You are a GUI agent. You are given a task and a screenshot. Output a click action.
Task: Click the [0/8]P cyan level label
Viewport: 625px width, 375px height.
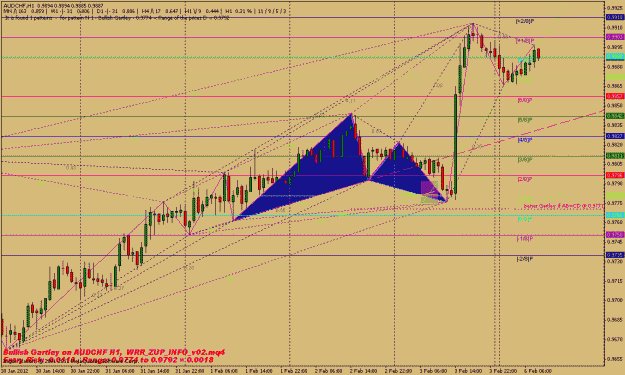525,219
